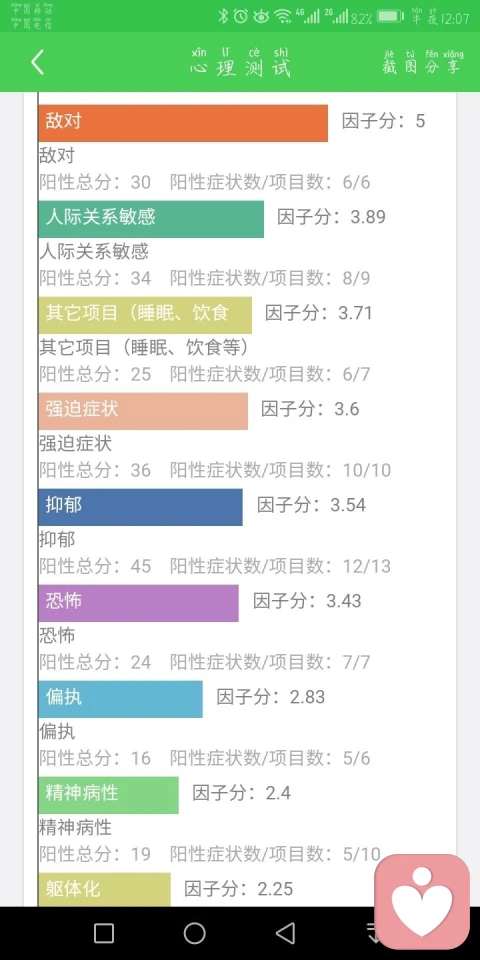Select the orange 敌对 factor bar
This screenshot has width=480, height=960.
click(183, 122)
